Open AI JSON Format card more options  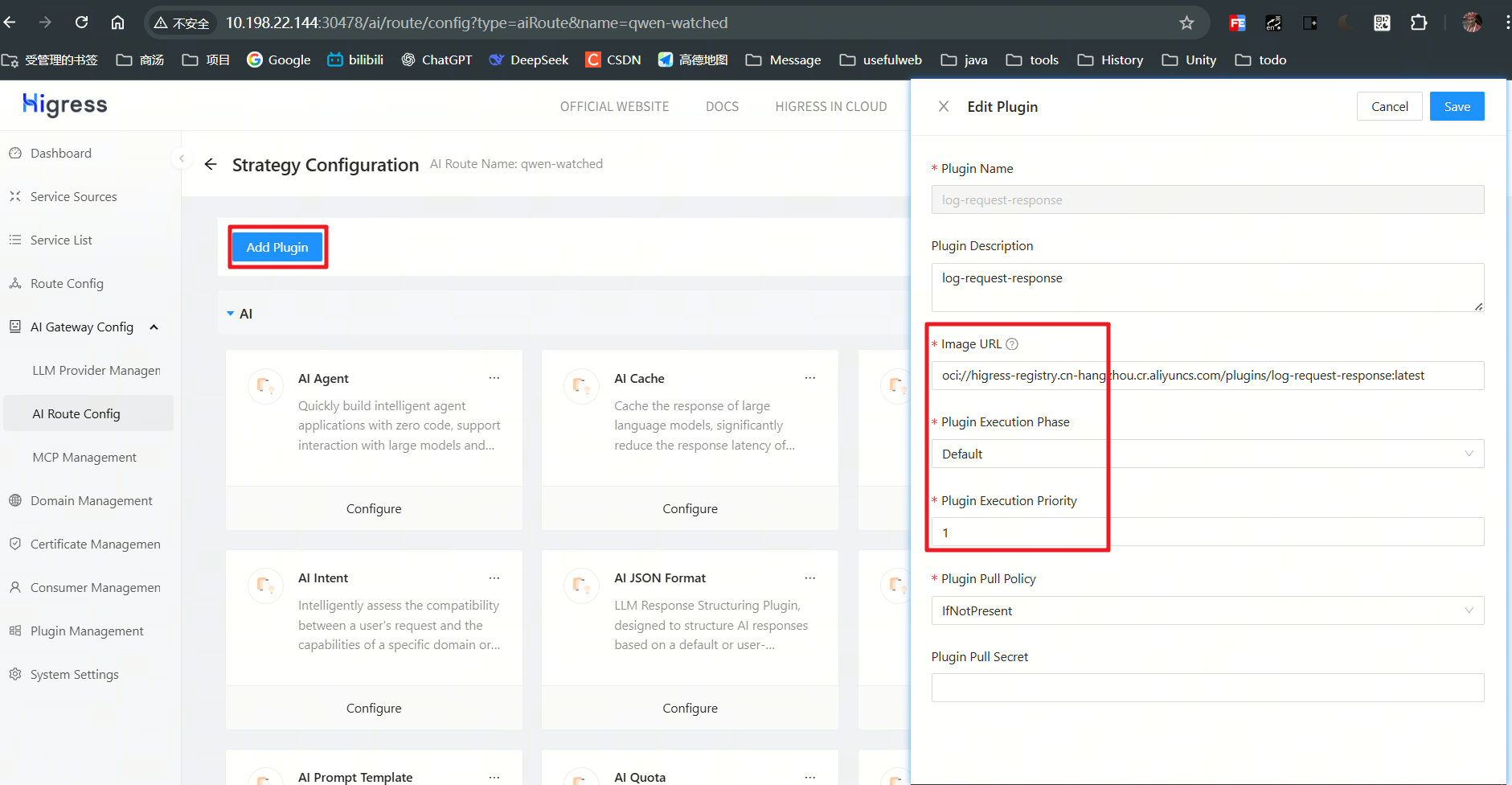coord(810,577)
